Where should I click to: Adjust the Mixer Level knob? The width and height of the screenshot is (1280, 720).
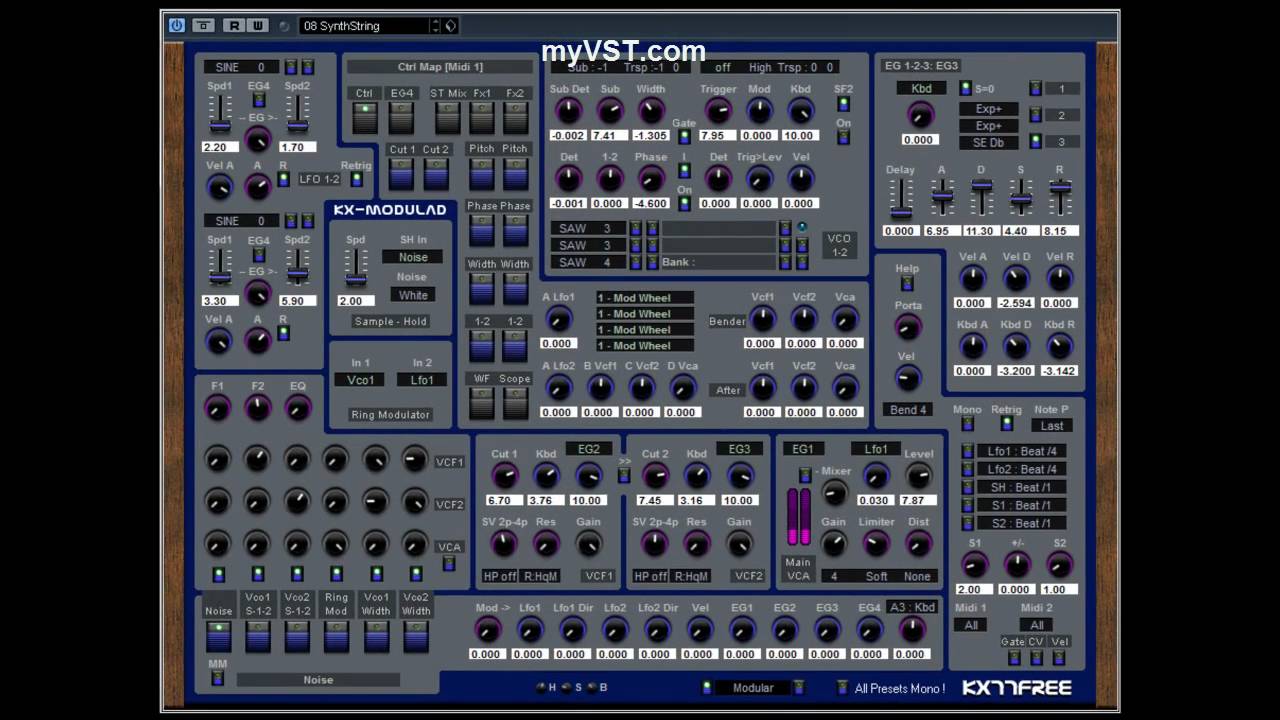click(918, 476)
